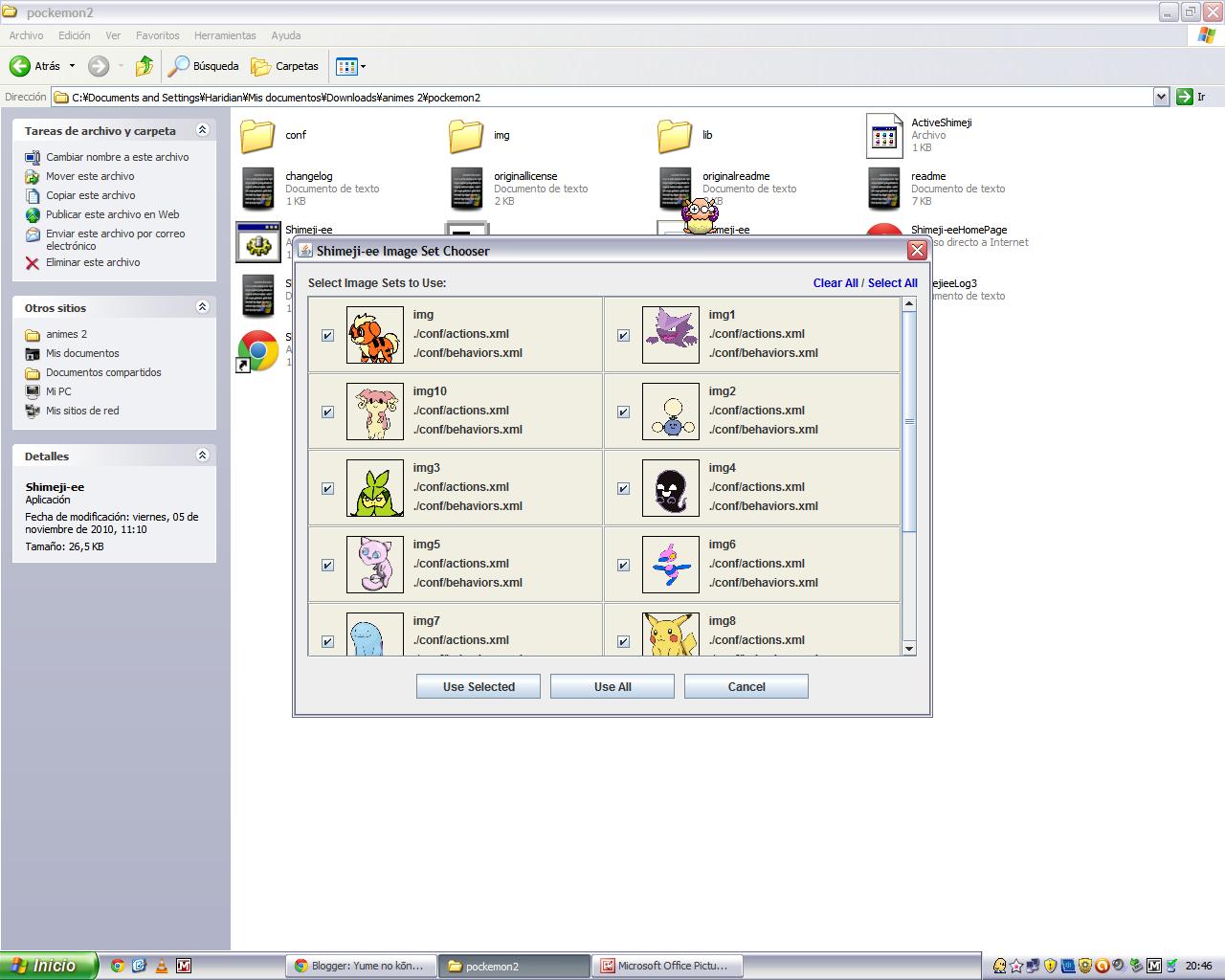1225x980 pixels.
Task: Open the Favoritos menu
Action: 158,35
